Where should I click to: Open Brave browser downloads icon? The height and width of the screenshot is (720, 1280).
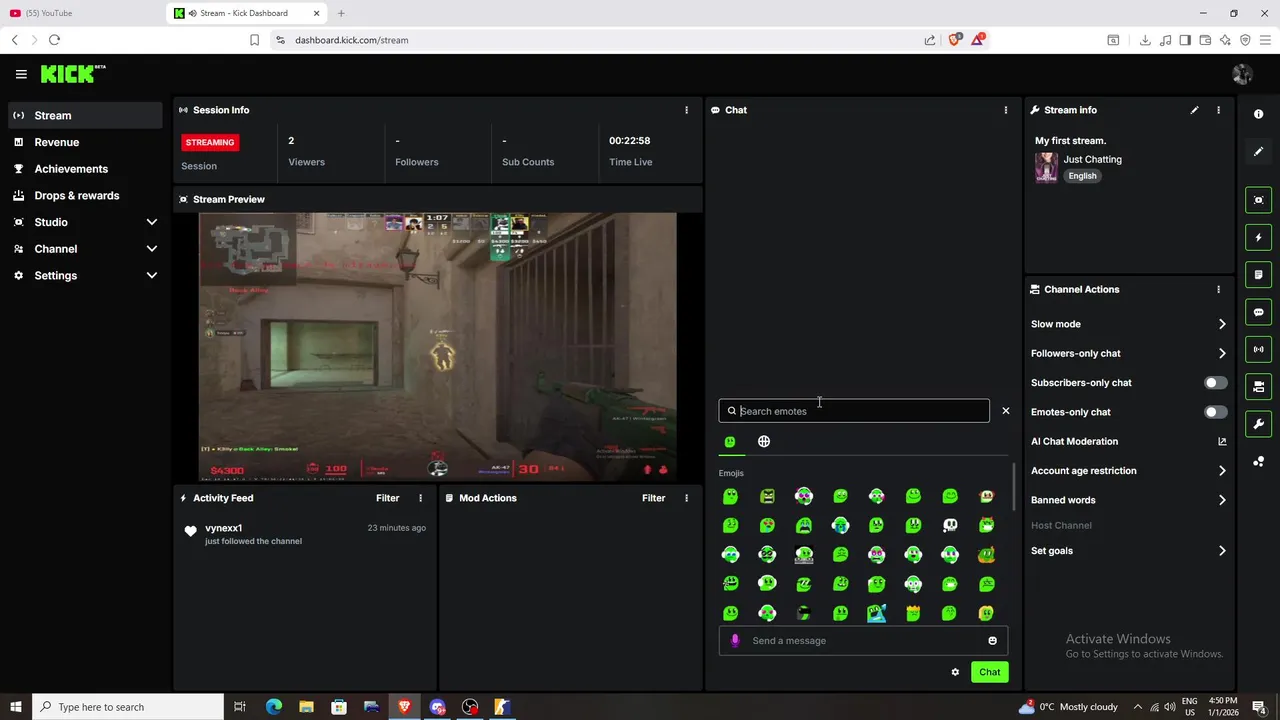1145,40
